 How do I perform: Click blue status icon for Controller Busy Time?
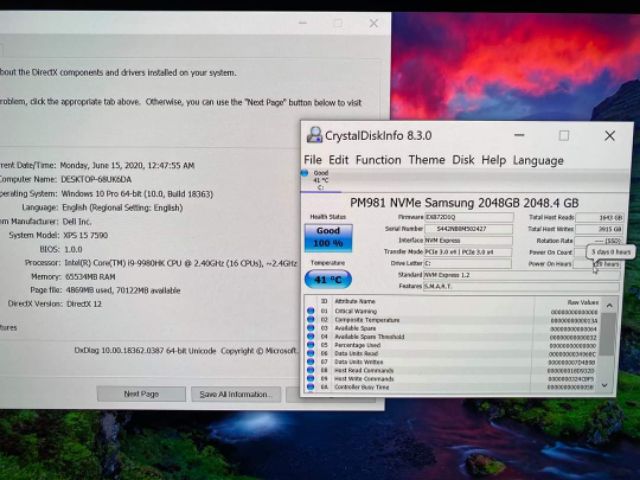click(x=311, y=387)
